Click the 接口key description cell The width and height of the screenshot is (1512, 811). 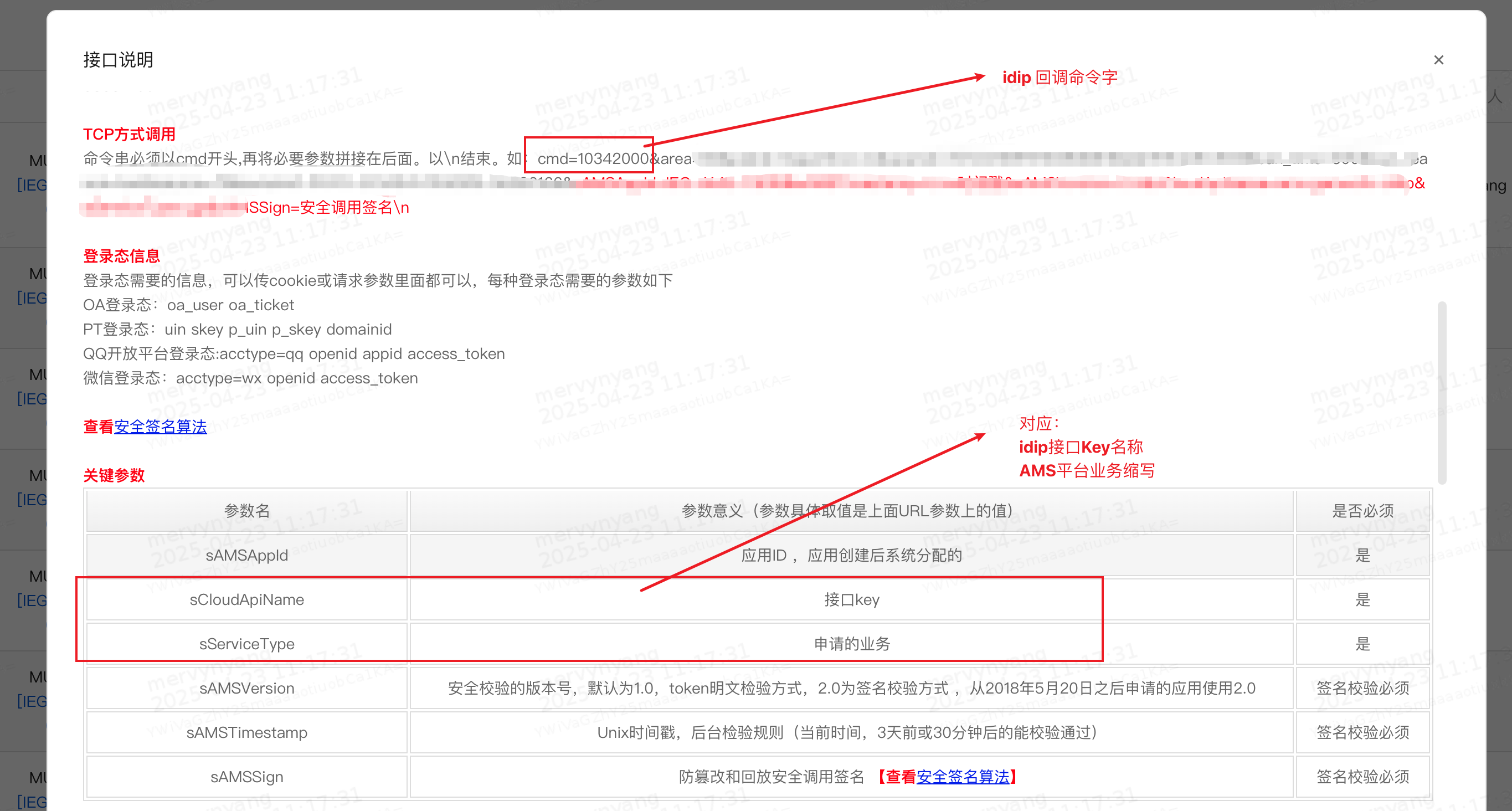(851, 599)
